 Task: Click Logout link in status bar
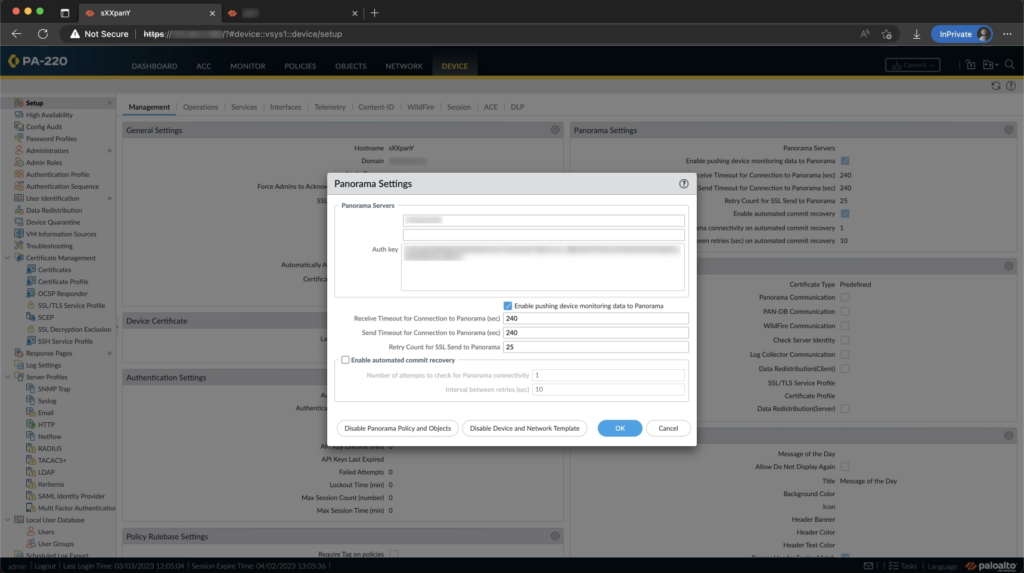pyautogui.click(x=45, y=566)
